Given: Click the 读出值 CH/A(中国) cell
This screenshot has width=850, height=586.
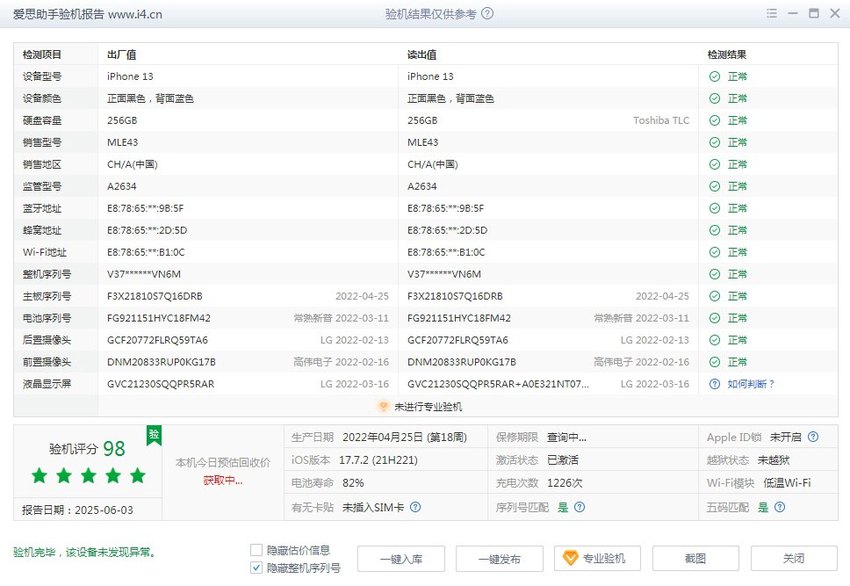Looking at the screenshot, I should [433, 164].
